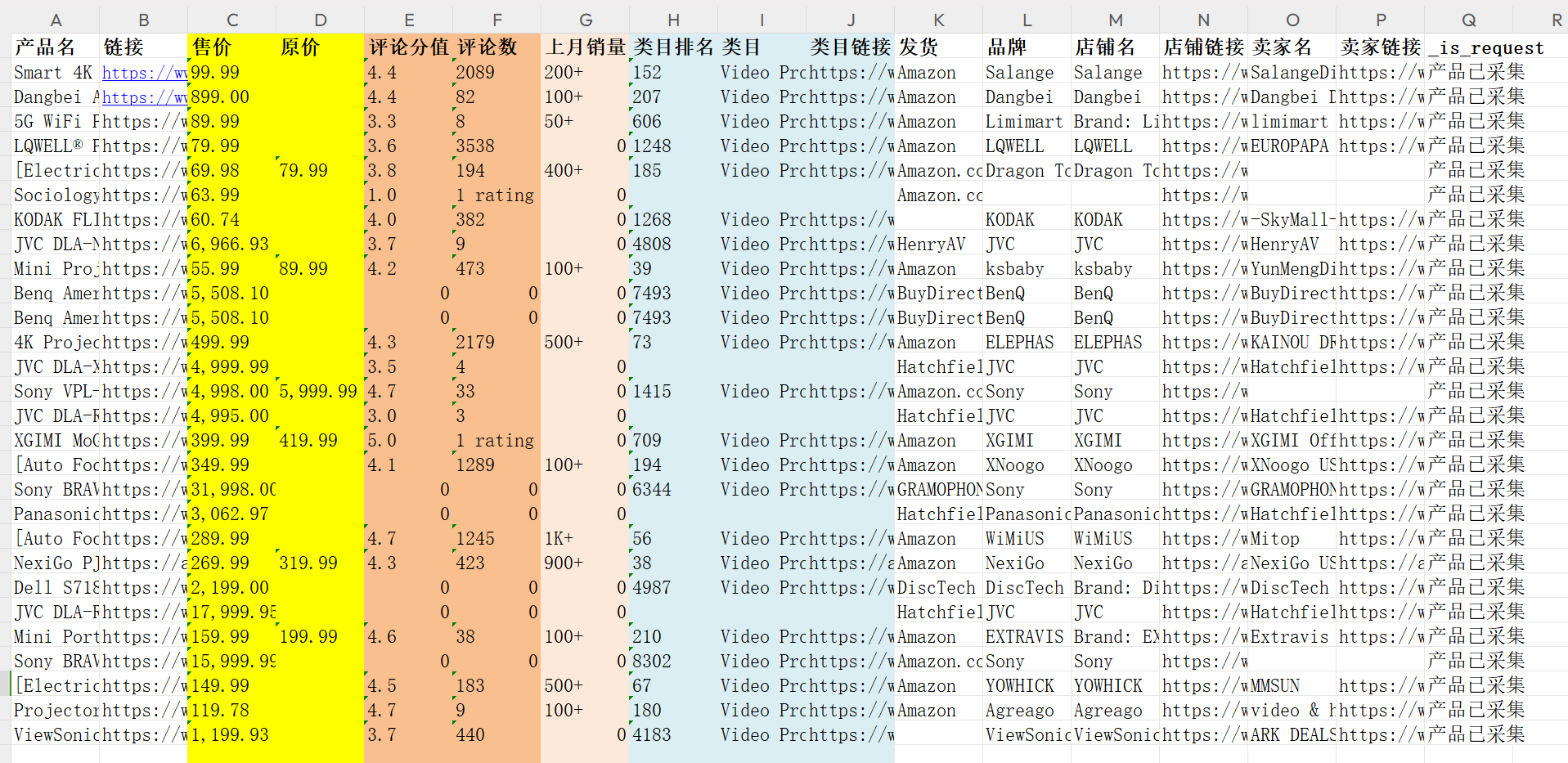Image resolution: width=1568 pixels, height=763 pixels.
Task: Select review count cell 1289
Action: pos(497,465)
